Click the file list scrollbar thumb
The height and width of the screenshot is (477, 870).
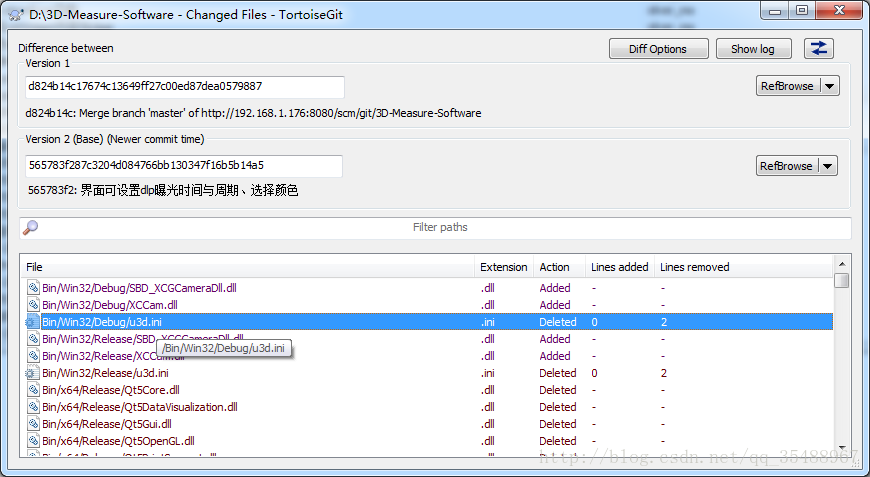[x=842, y=280]
